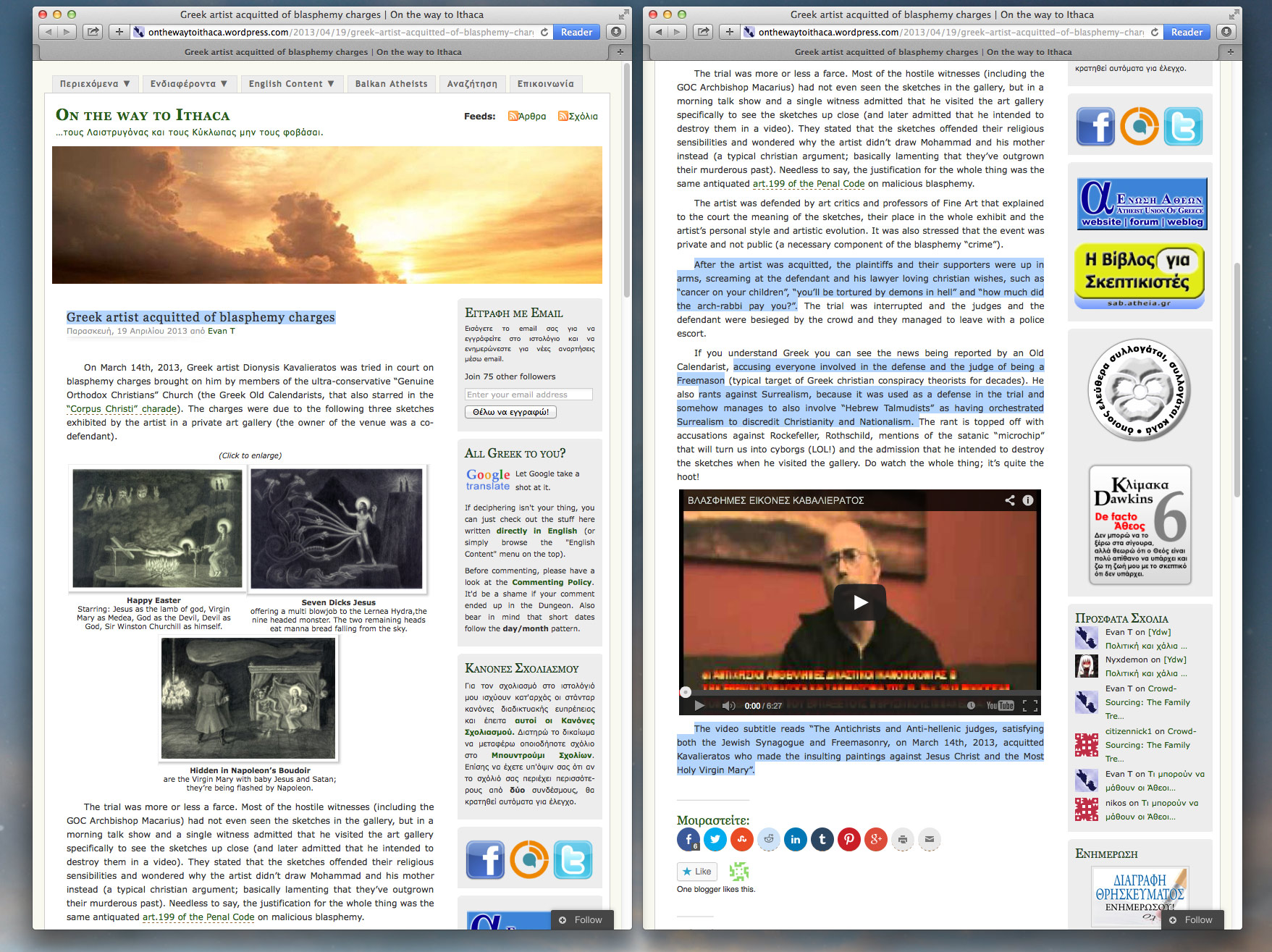Open Downloads button in left Safari window

[615, 32]
